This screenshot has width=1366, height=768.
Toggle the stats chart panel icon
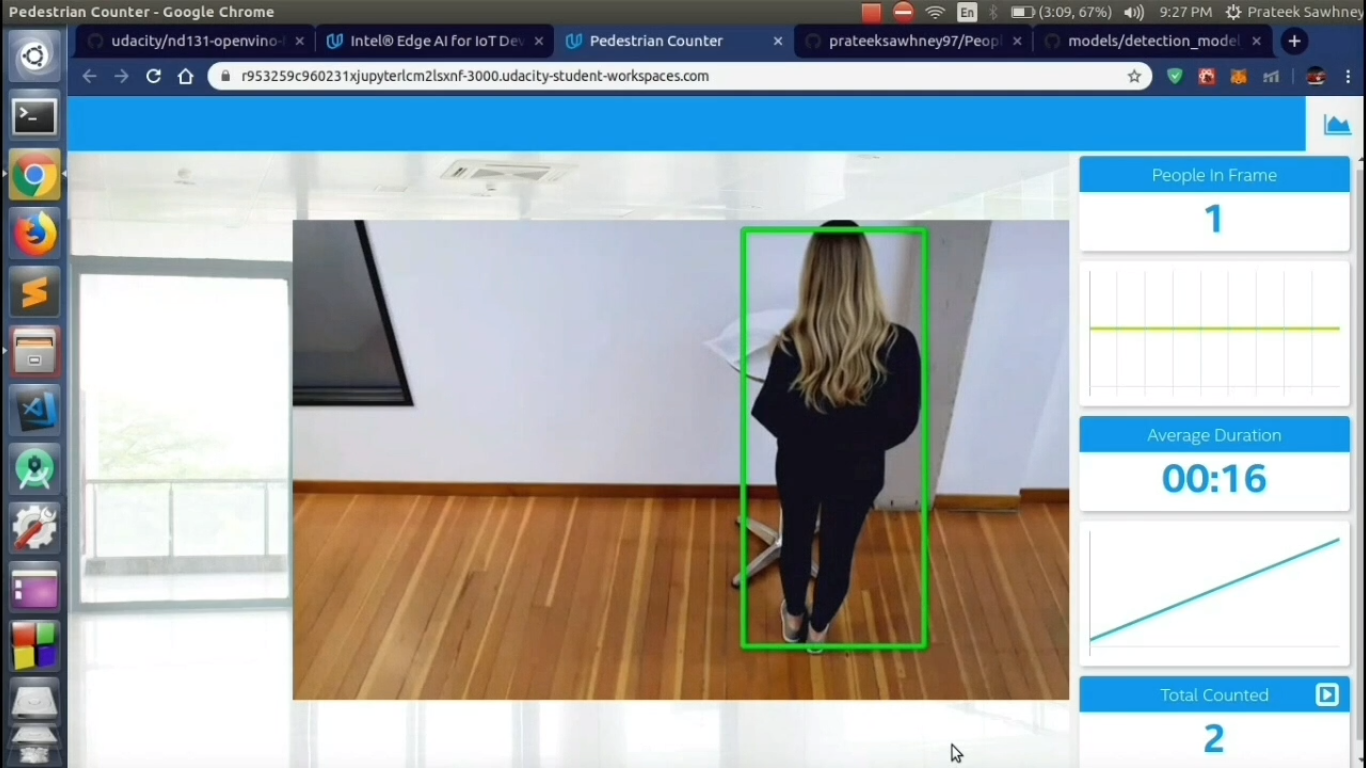pos(1337,124)
